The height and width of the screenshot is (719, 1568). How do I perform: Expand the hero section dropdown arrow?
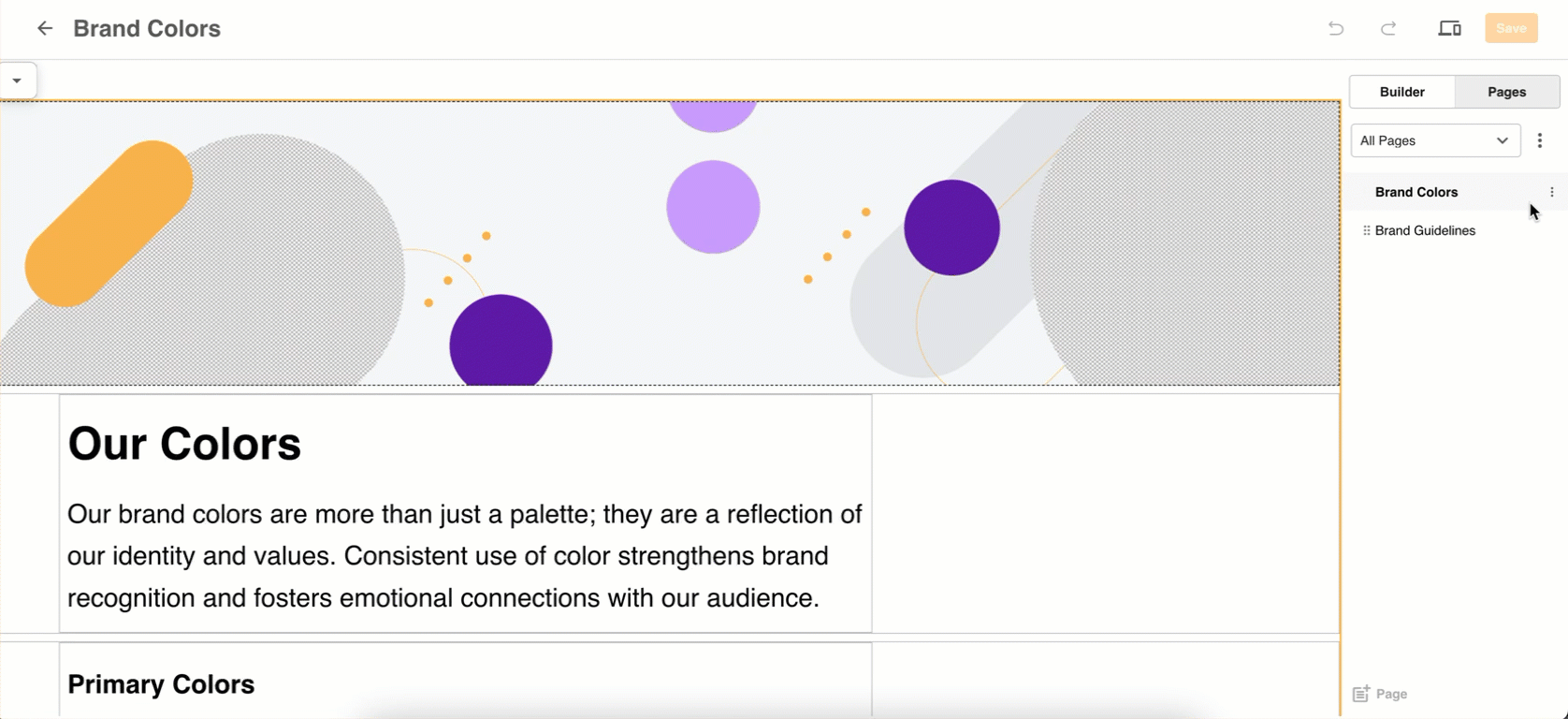[19, 80]
